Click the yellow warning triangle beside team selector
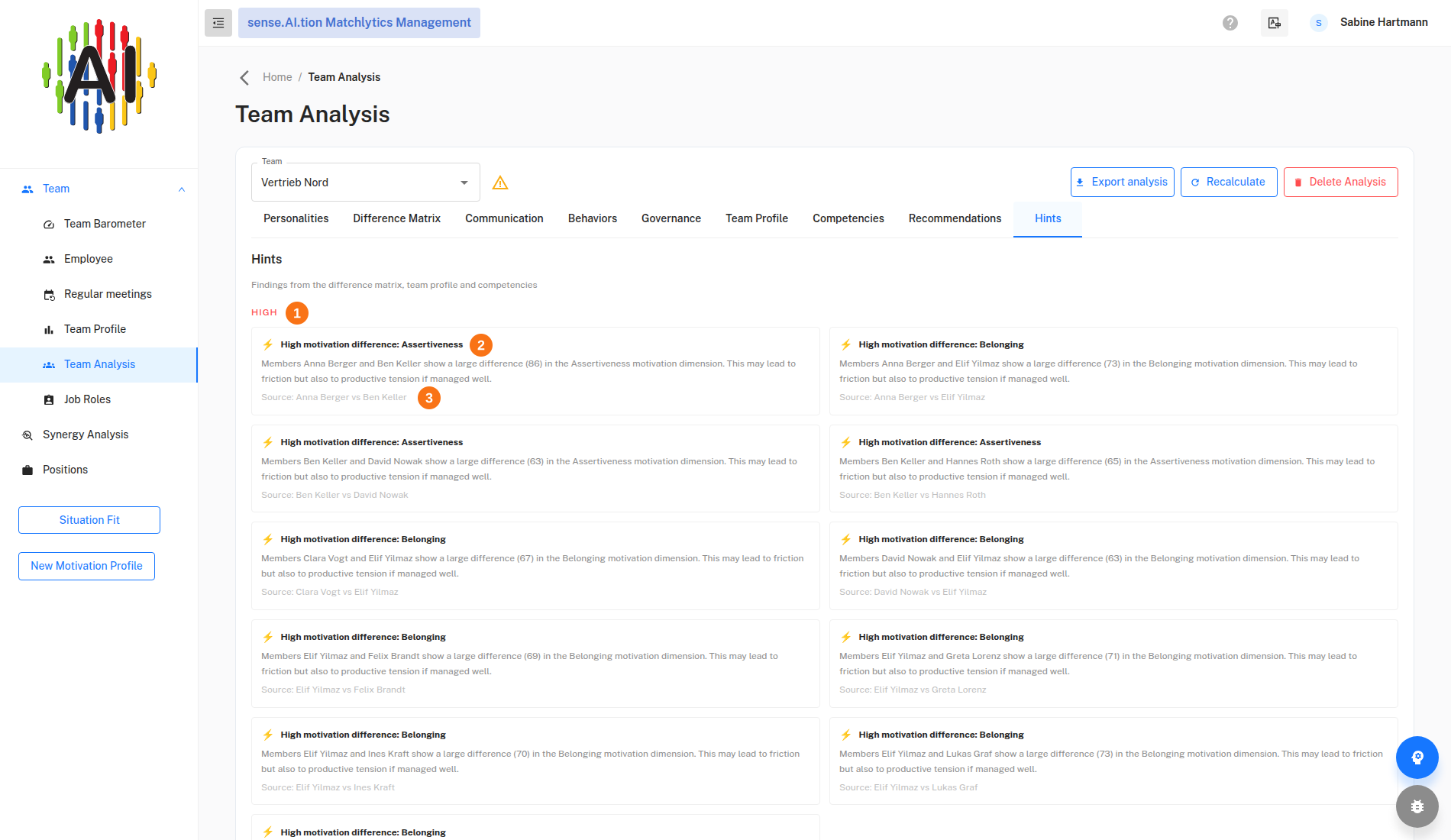This screenshot has height=840, width=1451. (500, 183)
